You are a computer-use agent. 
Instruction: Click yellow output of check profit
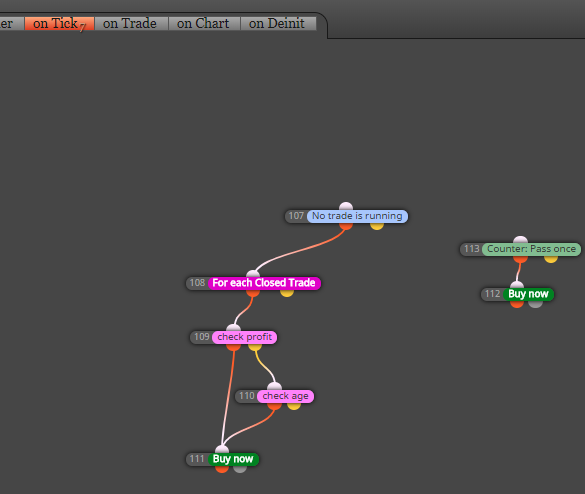click(255, 347)
